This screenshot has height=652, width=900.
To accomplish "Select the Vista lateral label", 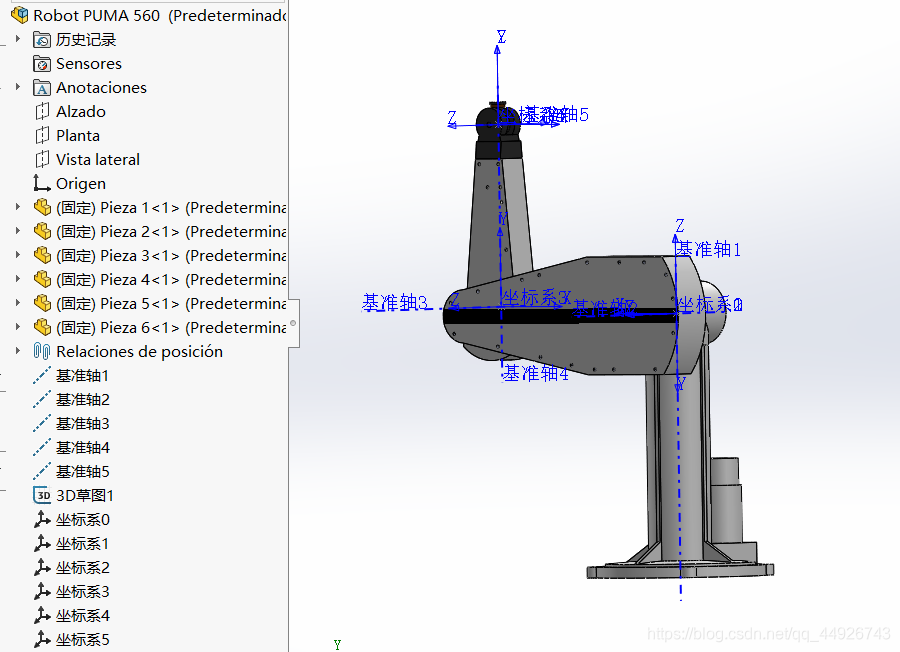I will click(x=98, y=160).
